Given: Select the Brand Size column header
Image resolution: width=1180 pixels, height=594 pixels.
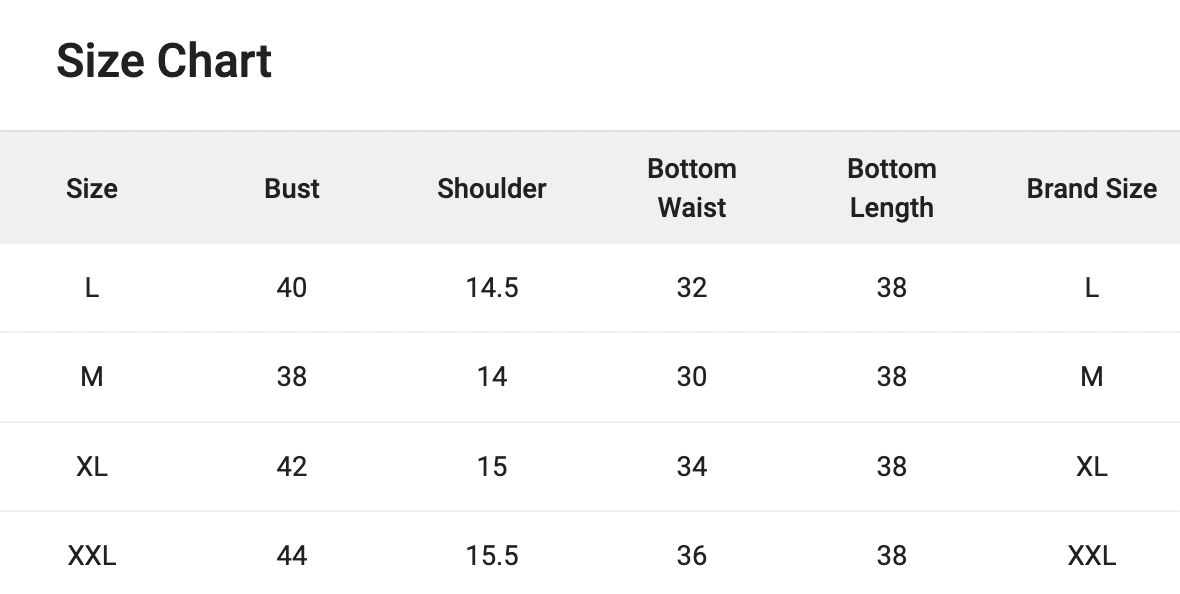Looking at the screenshot, I should [1092, 188].
